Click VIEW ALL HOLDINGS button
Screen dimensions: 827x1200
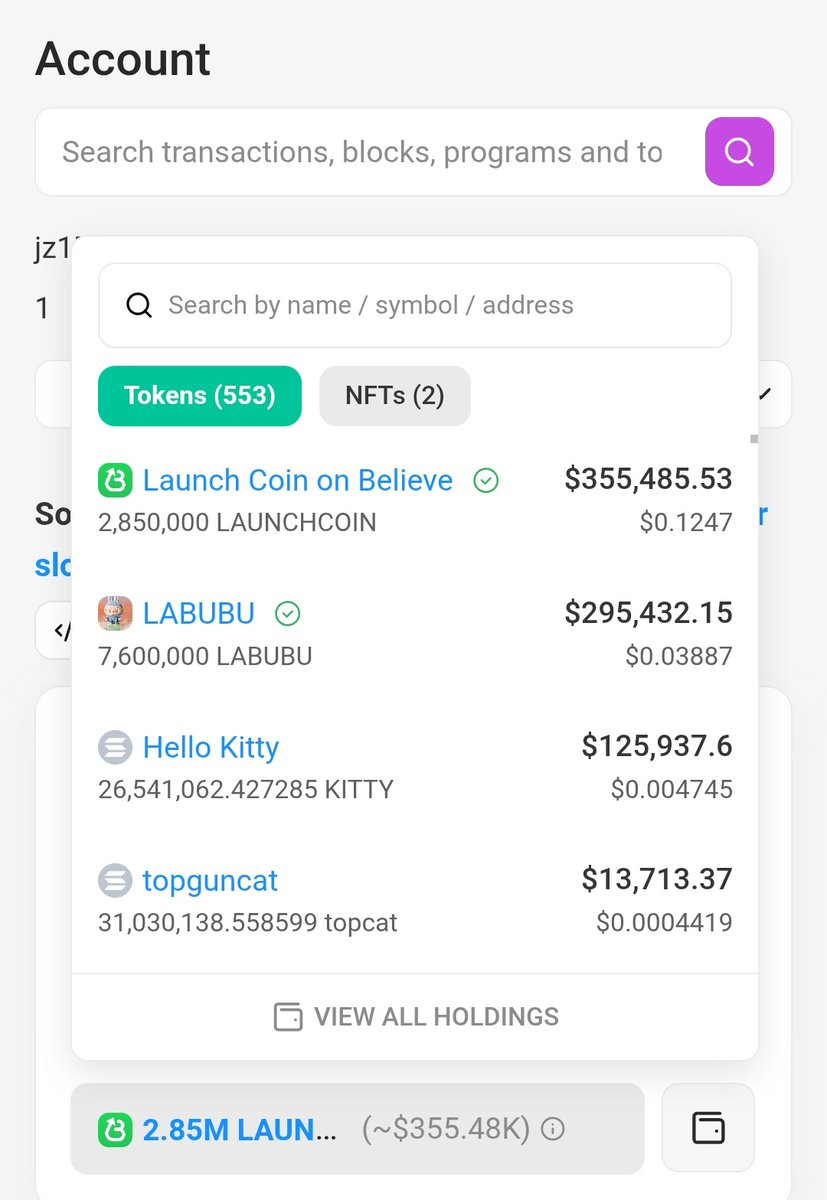(415, 1017)
